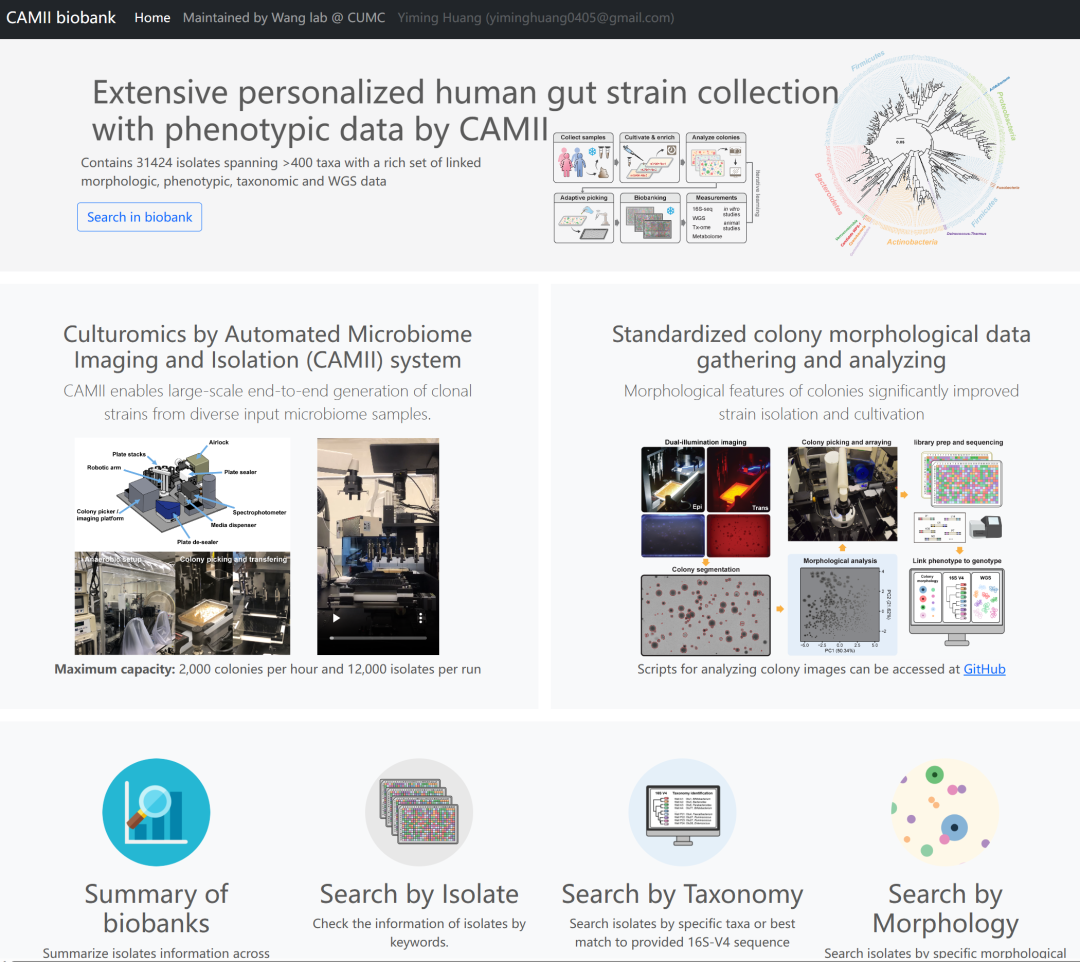
Task: Click the Search in biobank button
Action: click(139, 217)
